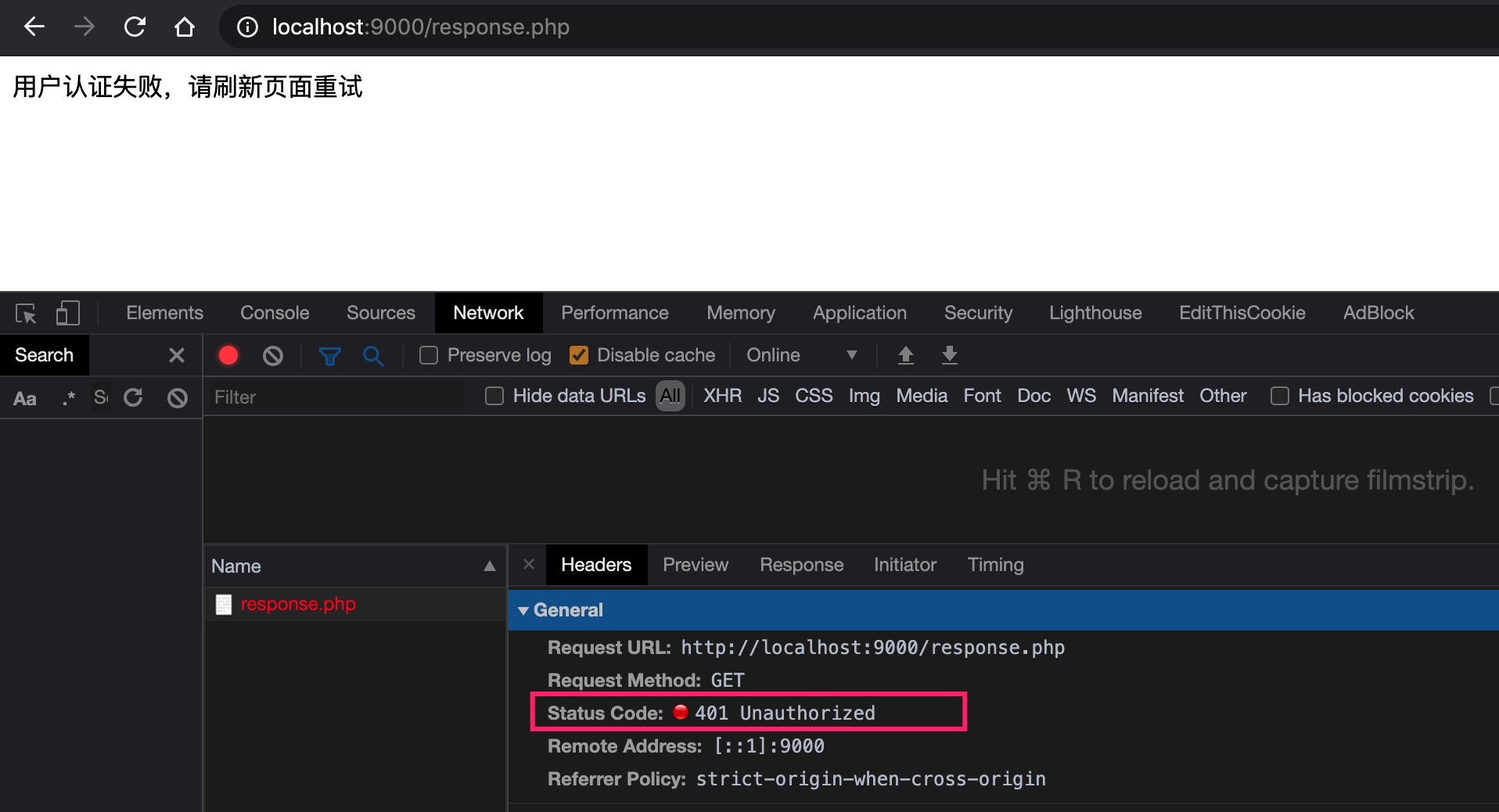Switch to the Memory tab
This screenshot has width=1499, height=812.
(741, 313)
